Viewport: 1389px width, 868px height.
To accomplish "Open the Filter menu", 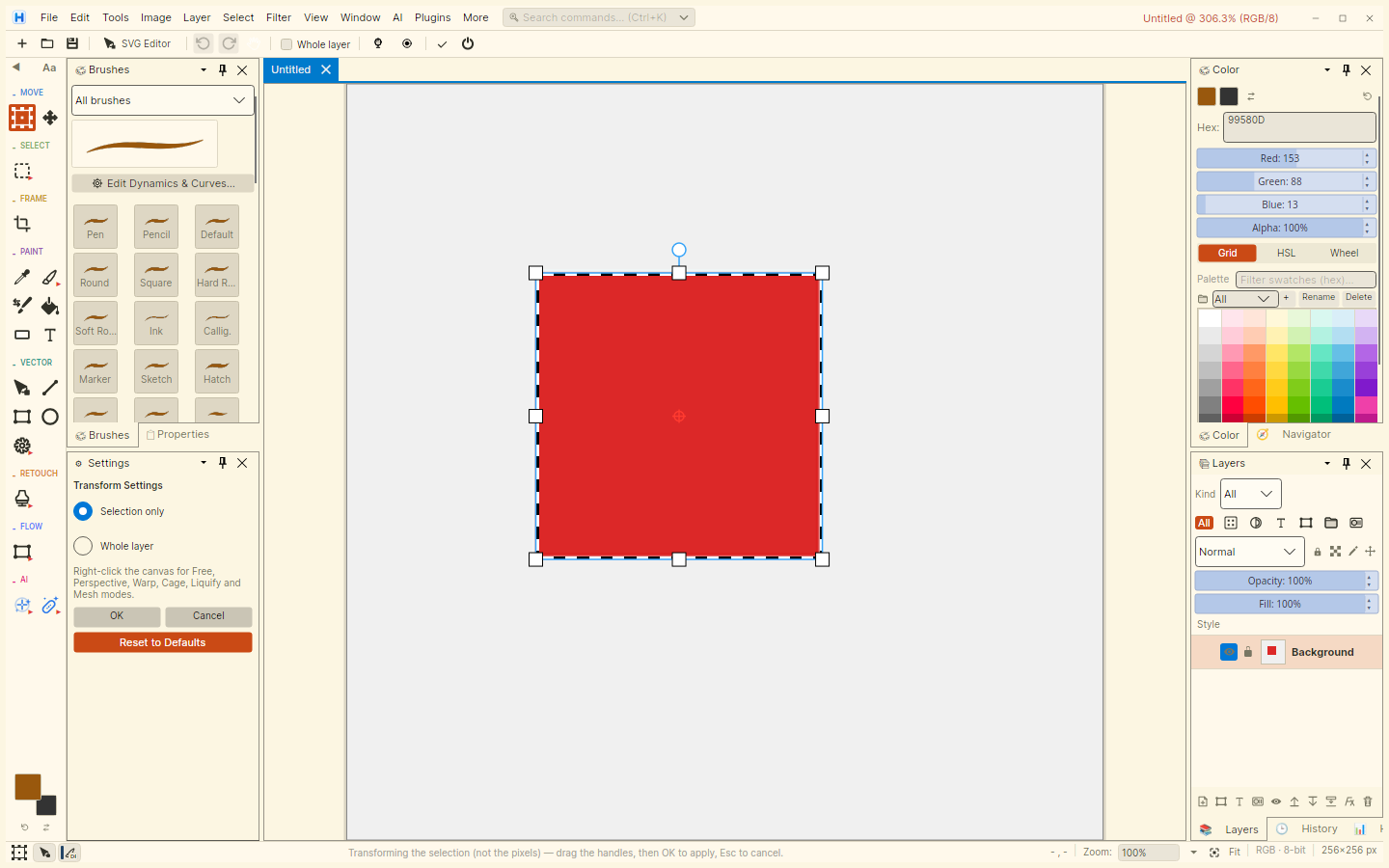I will tap(279, 17).
